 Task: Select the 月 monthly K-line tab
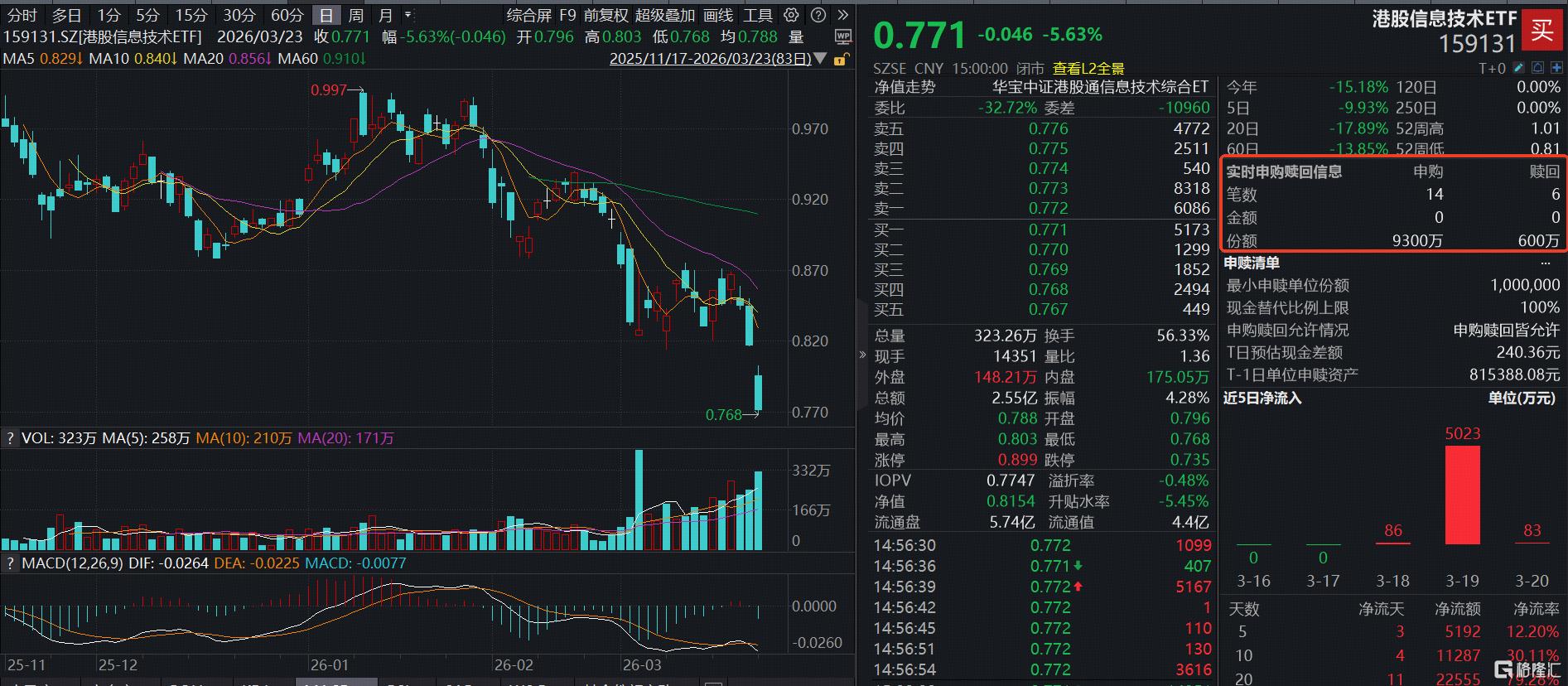pyautogui.click(x=386, y=15)
